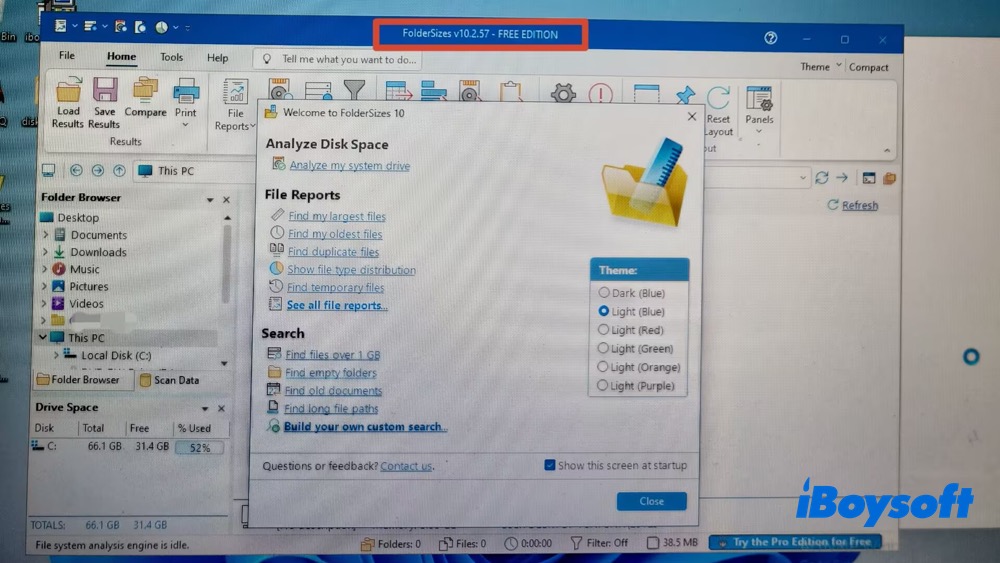
Task: Close the Drive Space panel
Action: (x=221, y=408)
